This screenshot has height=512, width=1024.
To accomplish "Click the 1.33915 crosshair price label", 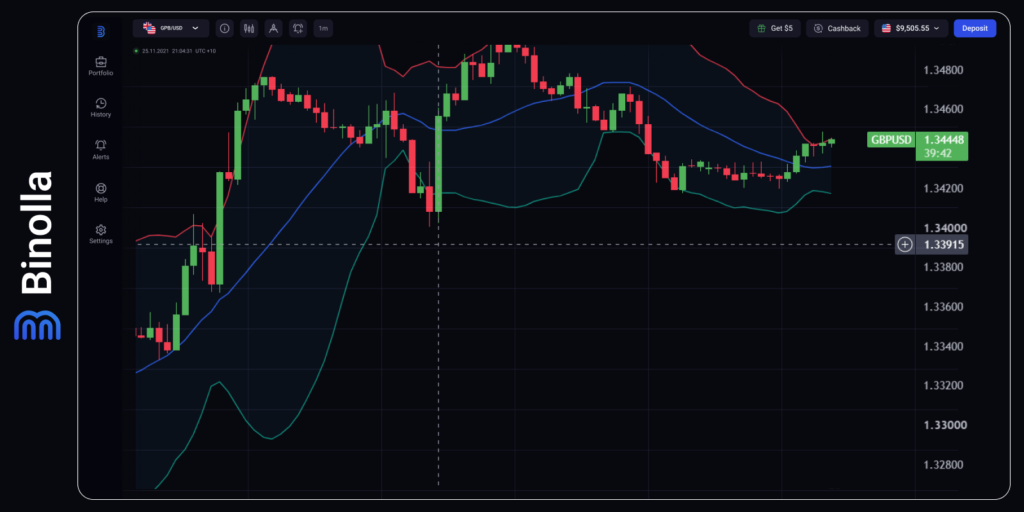I will point(942,245).
